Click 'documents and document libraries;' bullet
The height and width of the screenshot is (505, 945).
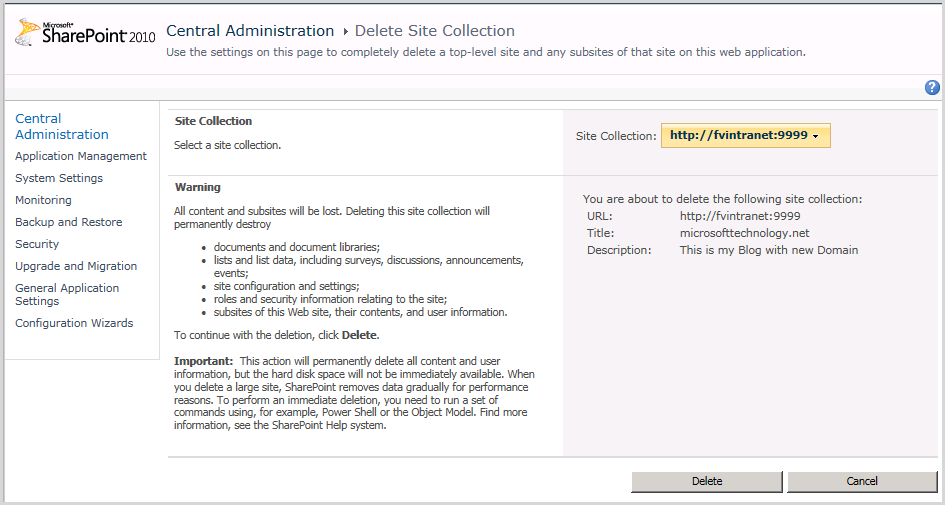click(x=297, y=247)
